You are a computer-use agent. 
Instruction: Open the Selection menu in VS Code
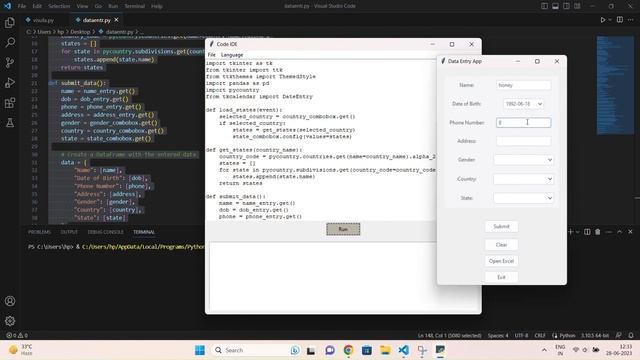pos(59,6)
